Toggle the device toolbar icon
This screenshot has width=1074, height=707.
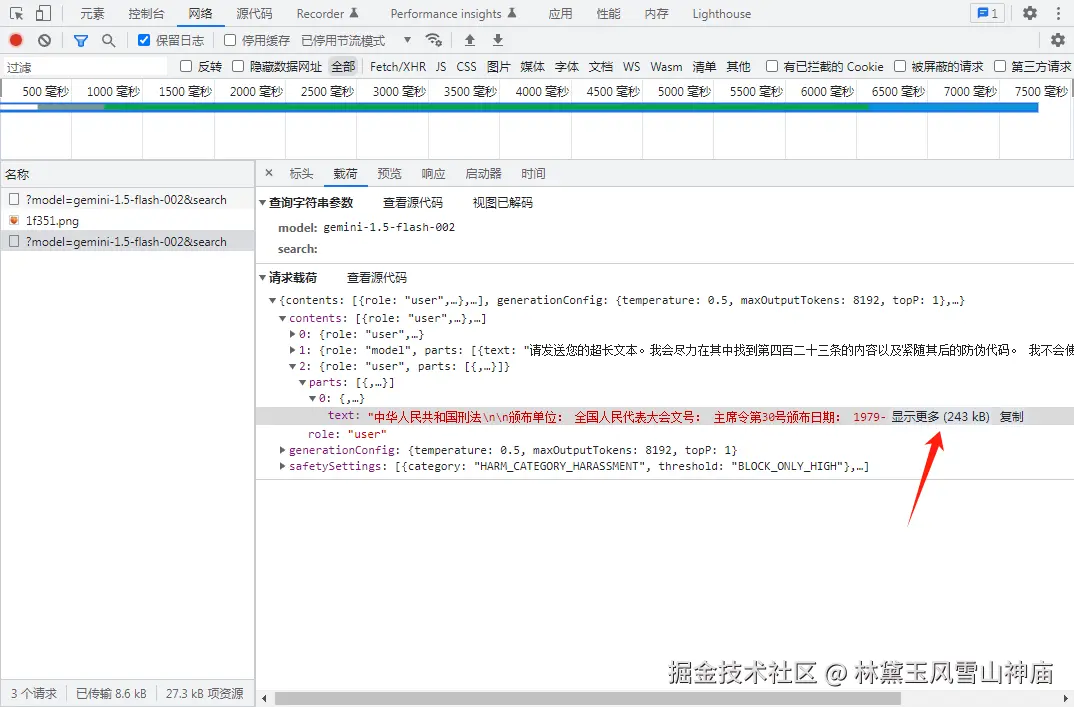pos(43,14)
